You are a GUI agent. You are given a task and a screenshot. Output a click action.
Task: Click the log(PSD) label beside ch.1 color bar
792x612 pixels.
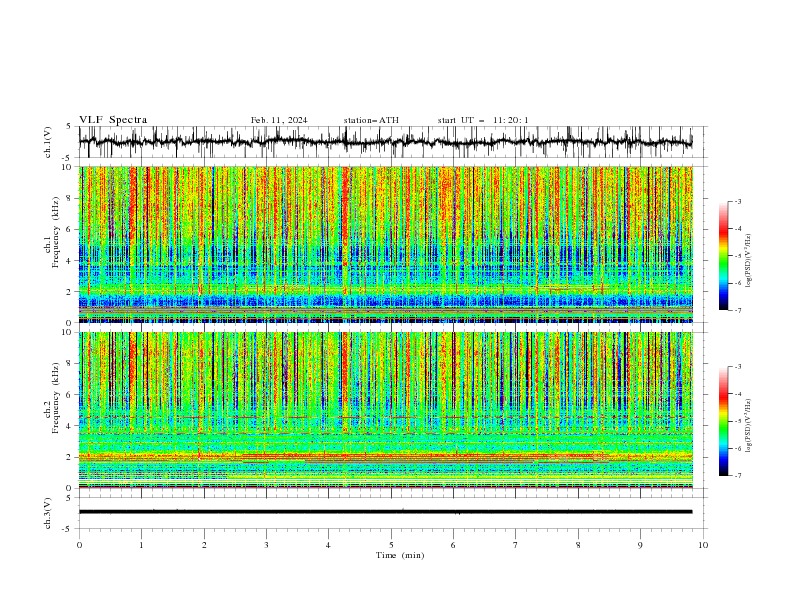[748, 261]
